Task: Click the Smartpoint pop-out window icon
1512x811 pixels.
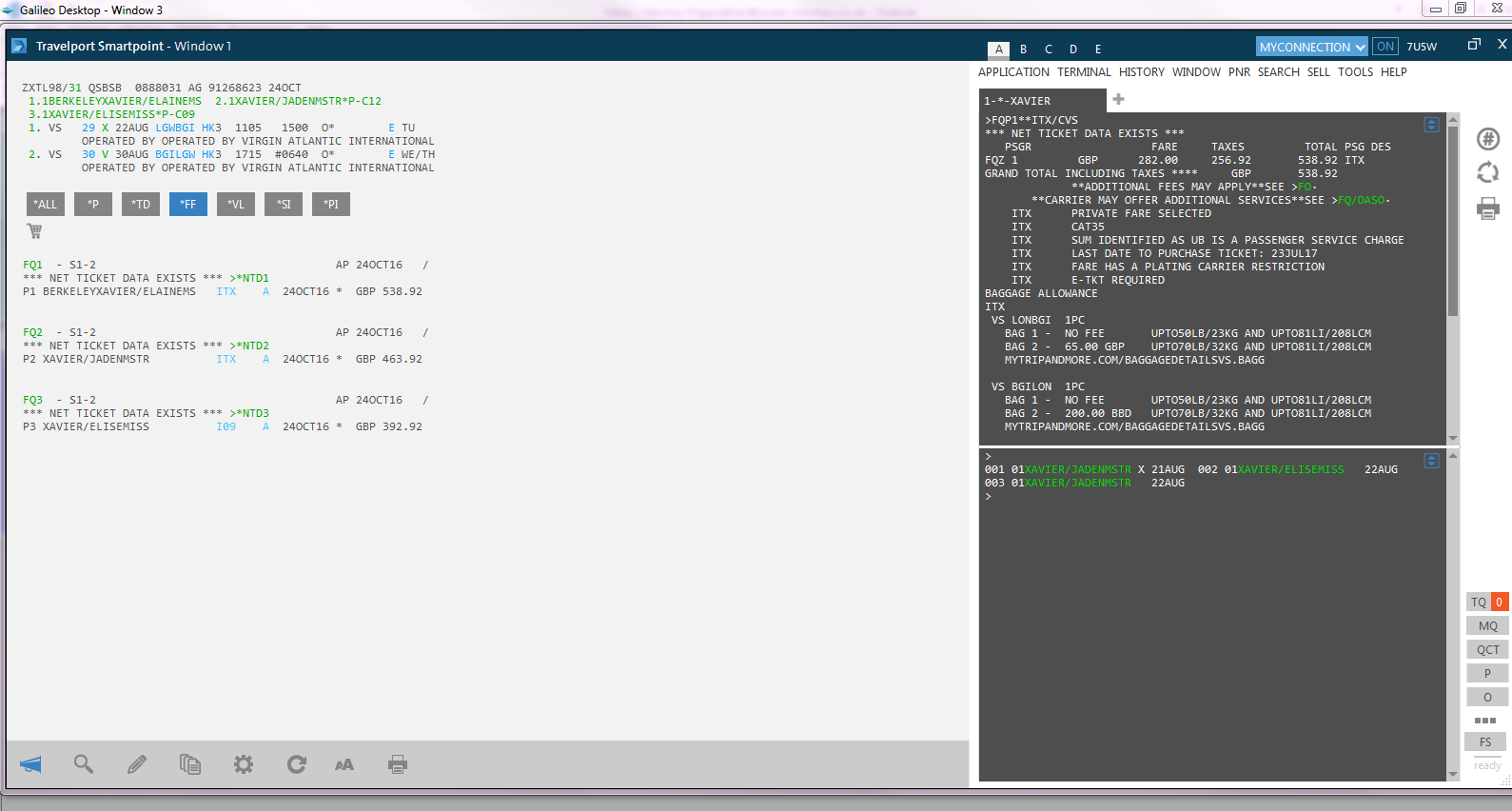Action: click(x=1474, y=44)
